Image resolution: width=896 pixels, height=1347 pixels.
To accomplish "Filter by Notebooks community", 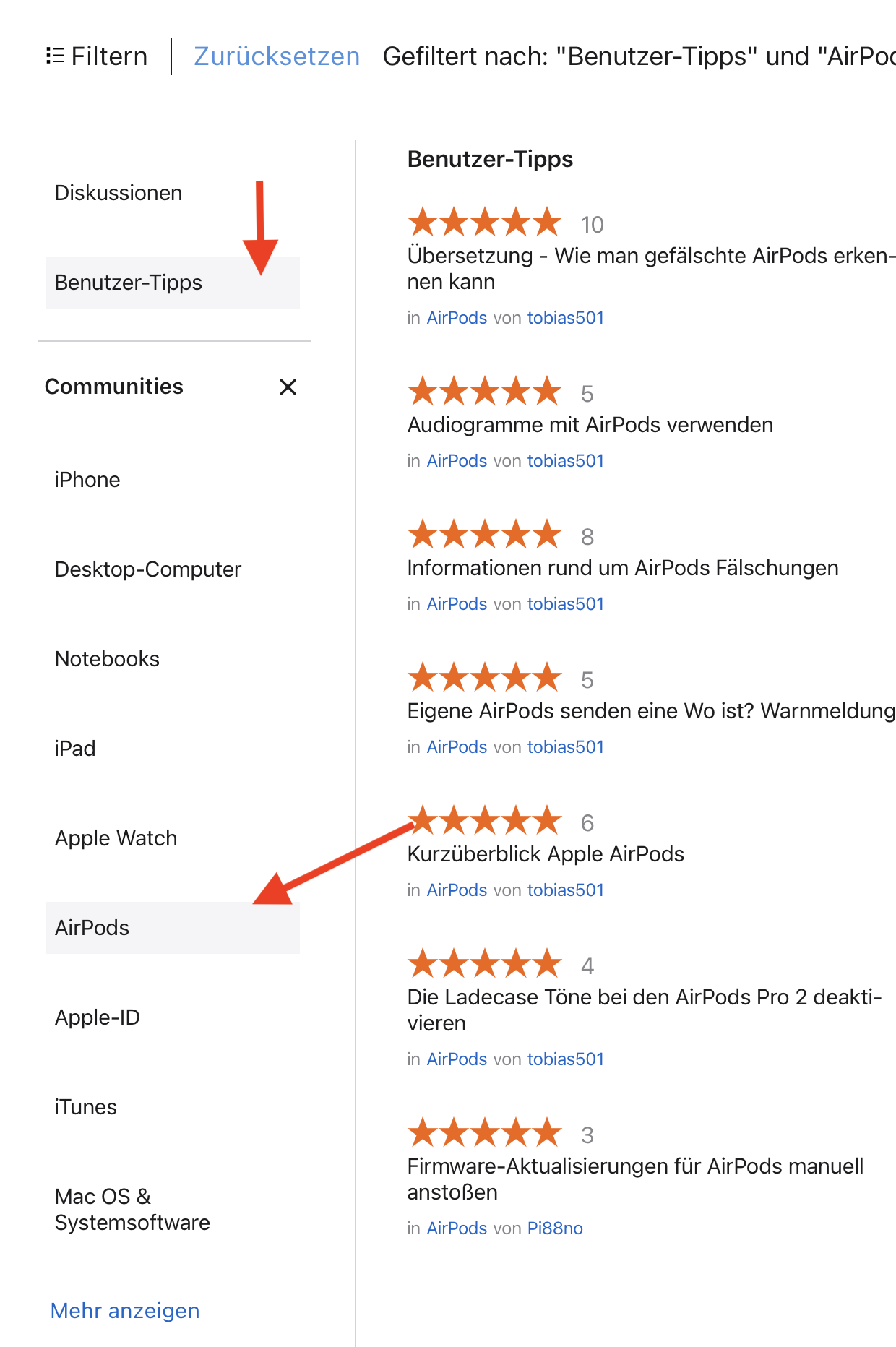I will (x=107, y=659).
